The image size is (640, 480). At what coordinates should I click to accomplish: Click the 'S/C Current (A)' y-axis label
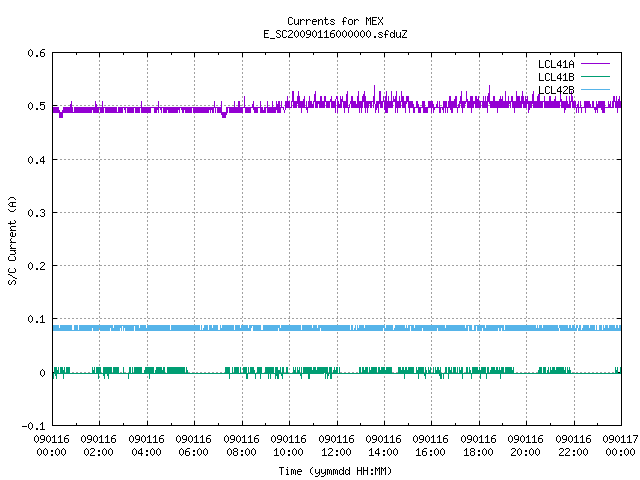pos(12,240)
